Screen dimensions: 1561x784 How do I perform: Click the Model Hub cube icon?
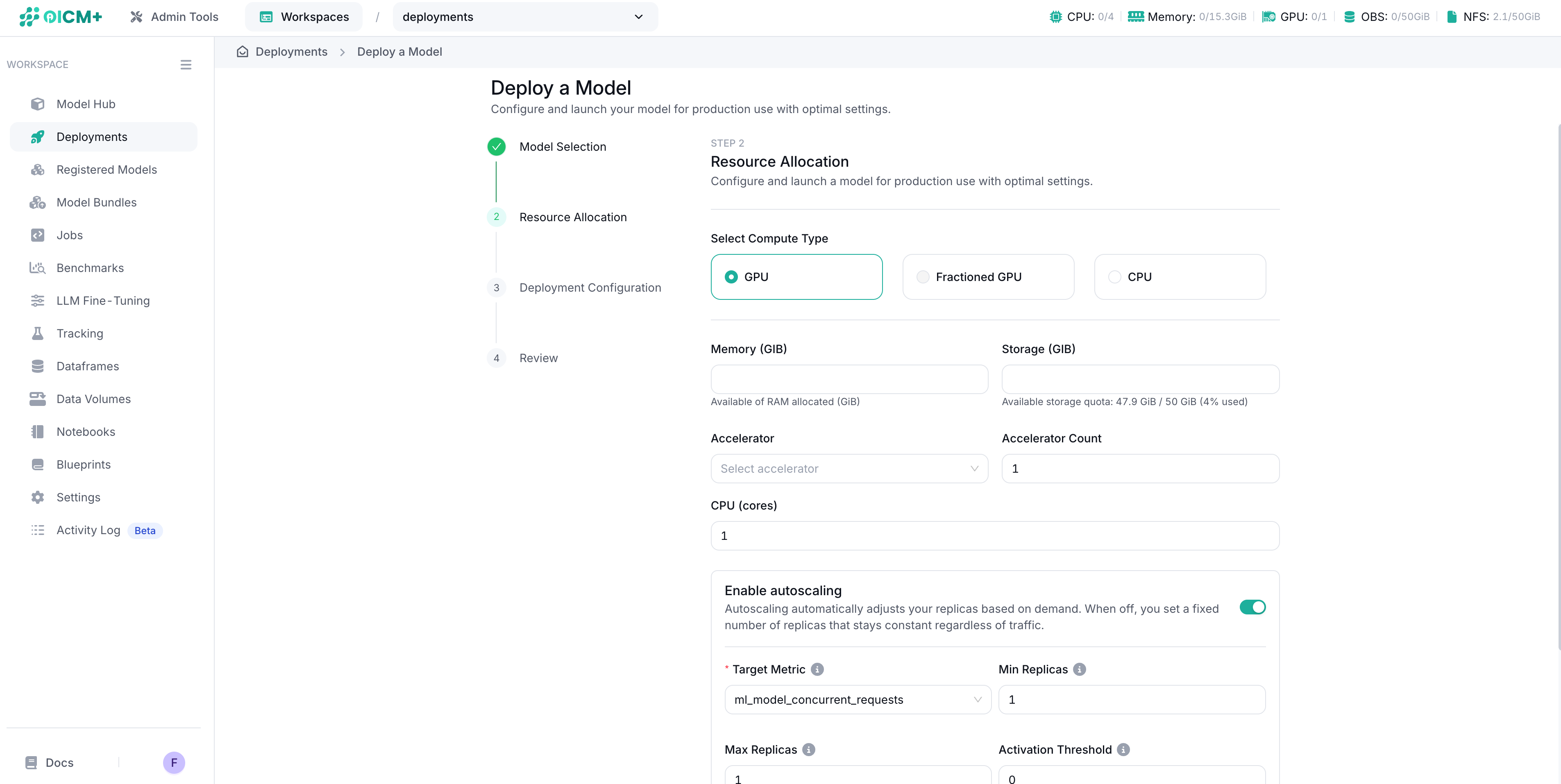(x=38, y=104)
